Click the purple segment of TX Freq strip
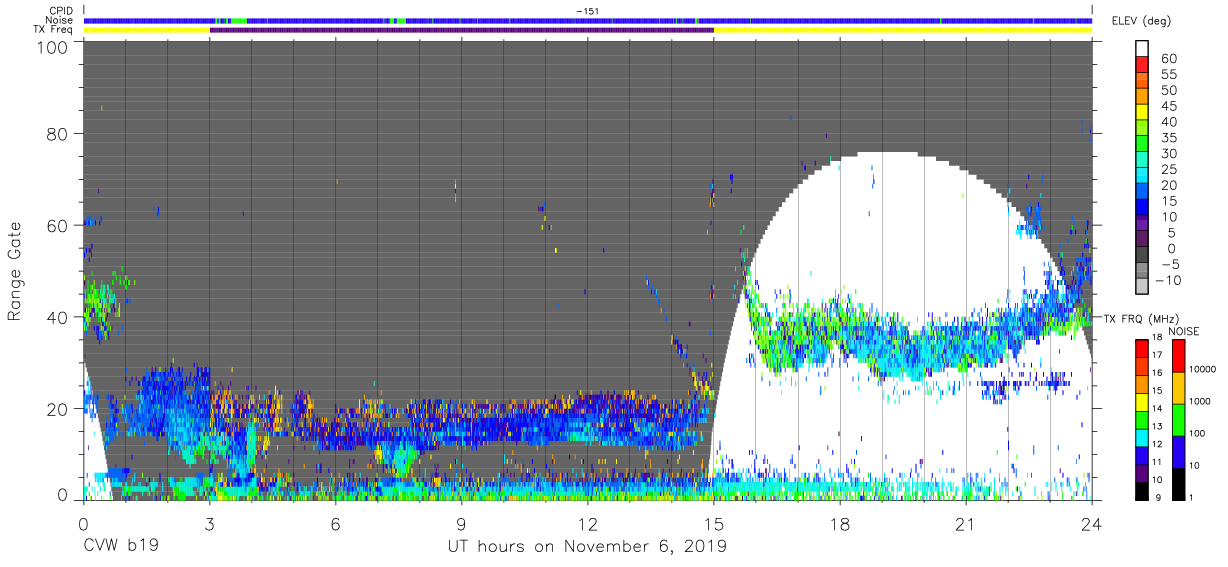The height and width of the screenshot is (567, 1228). (x=461, y=30)
